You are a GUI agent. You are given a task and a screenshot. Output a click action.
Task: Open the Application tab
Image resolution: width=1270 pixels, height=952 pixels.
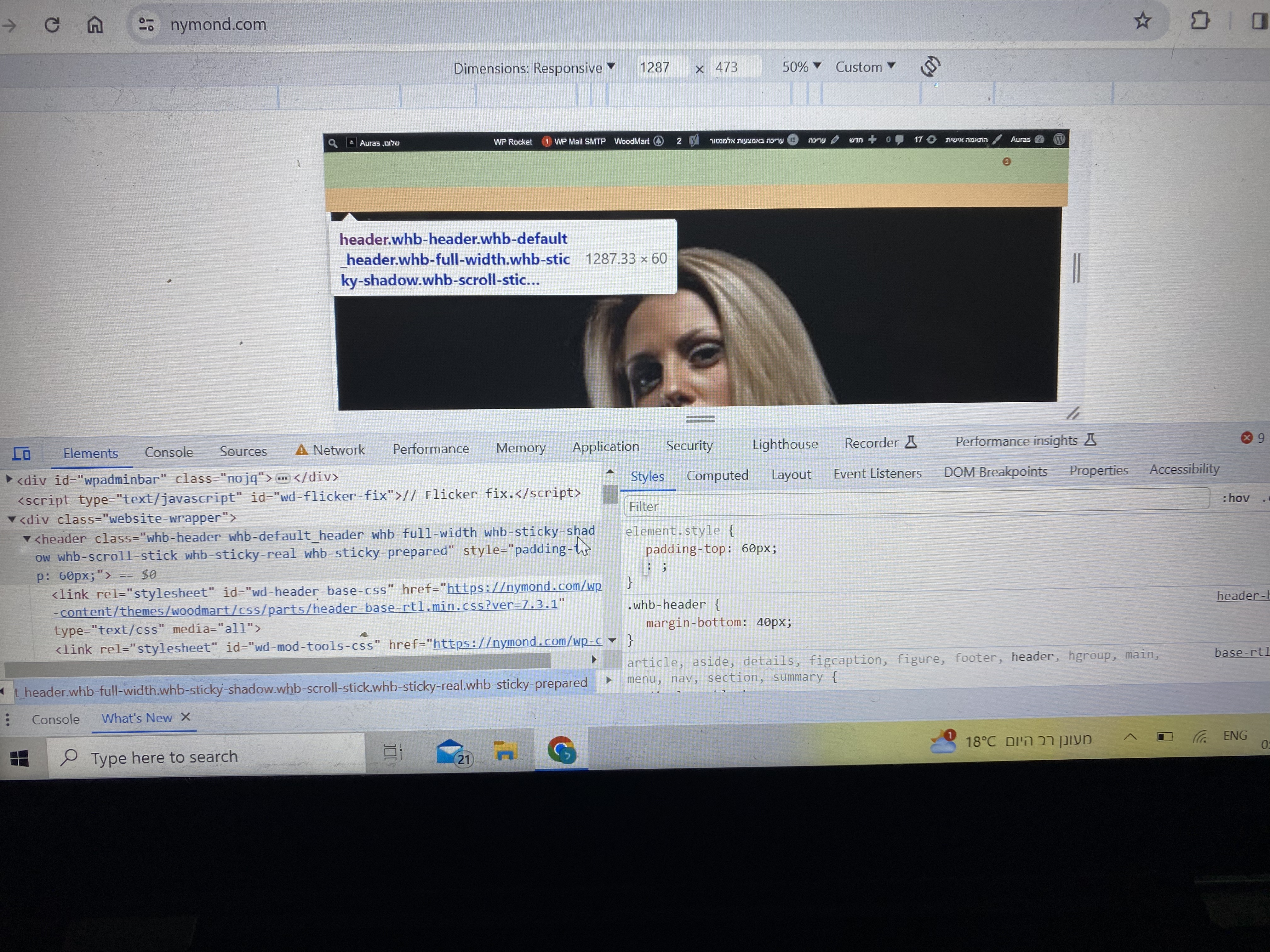pos(606,446)
